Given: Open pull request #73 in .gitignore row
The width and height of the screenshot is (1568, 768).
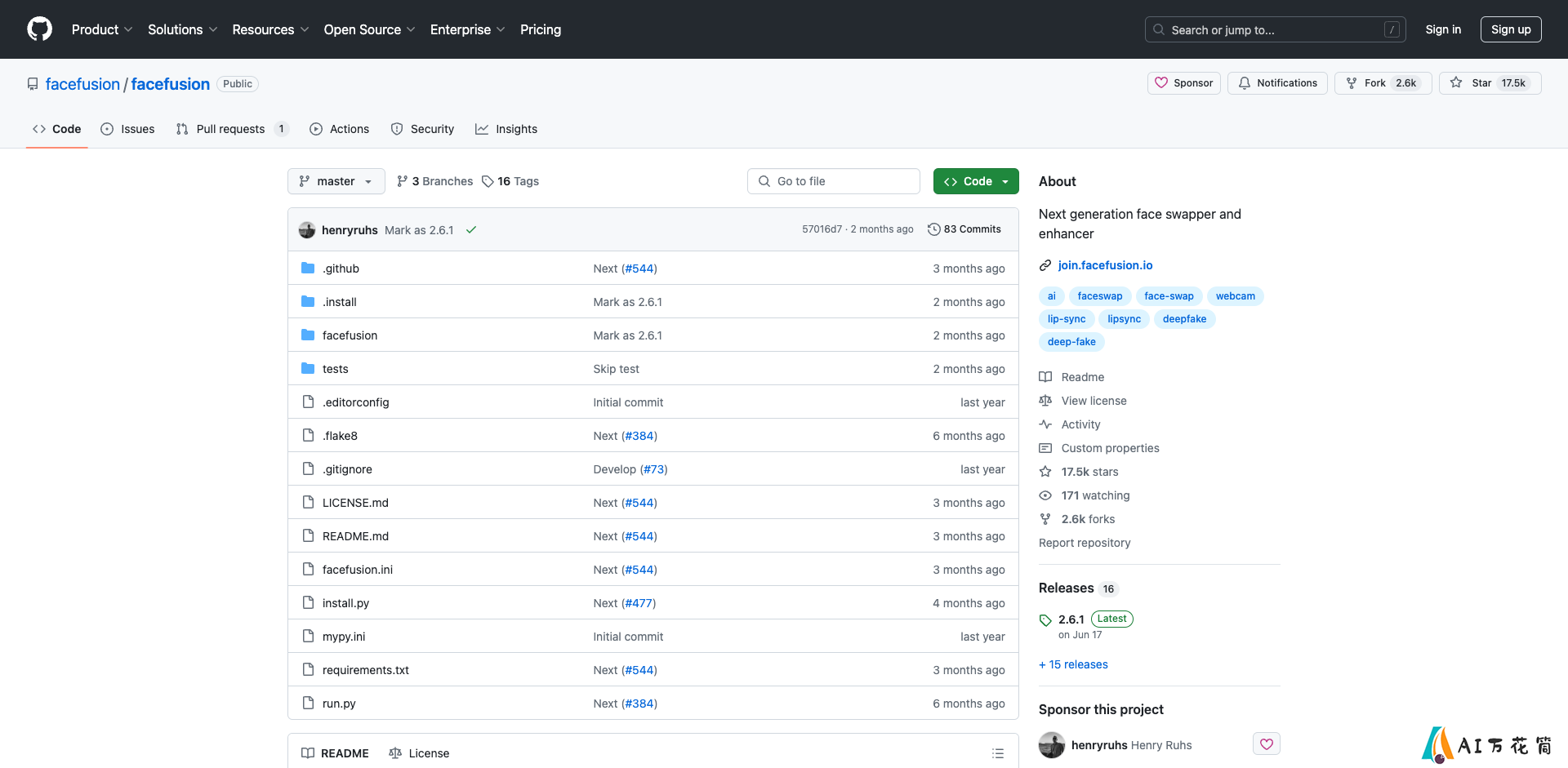Looking at the screenshot, I should pyautogui.click(x=653, y=469).
